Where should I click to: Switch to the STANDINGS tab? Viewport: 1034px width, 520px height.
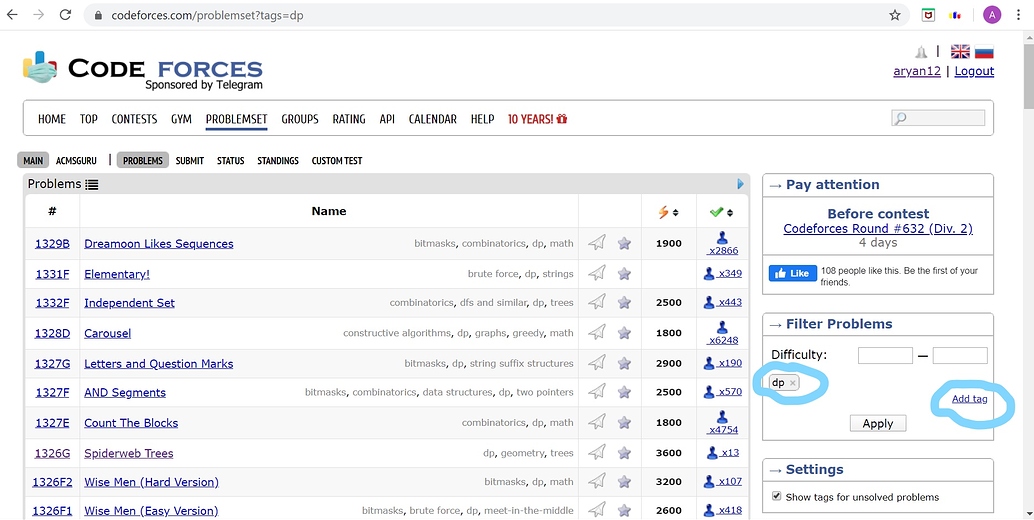click(278, 161)
